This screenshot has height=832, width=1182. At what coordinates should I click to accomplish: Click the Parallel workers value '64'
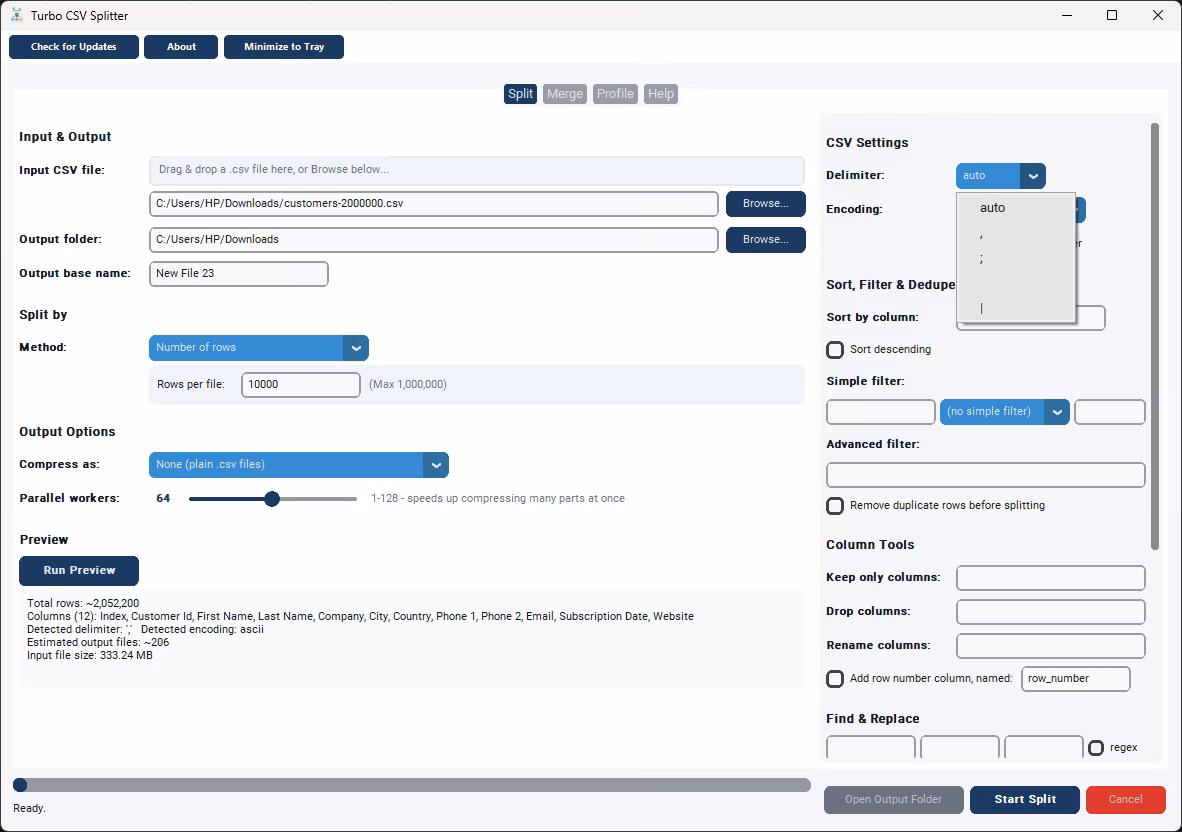pos(163,499)
